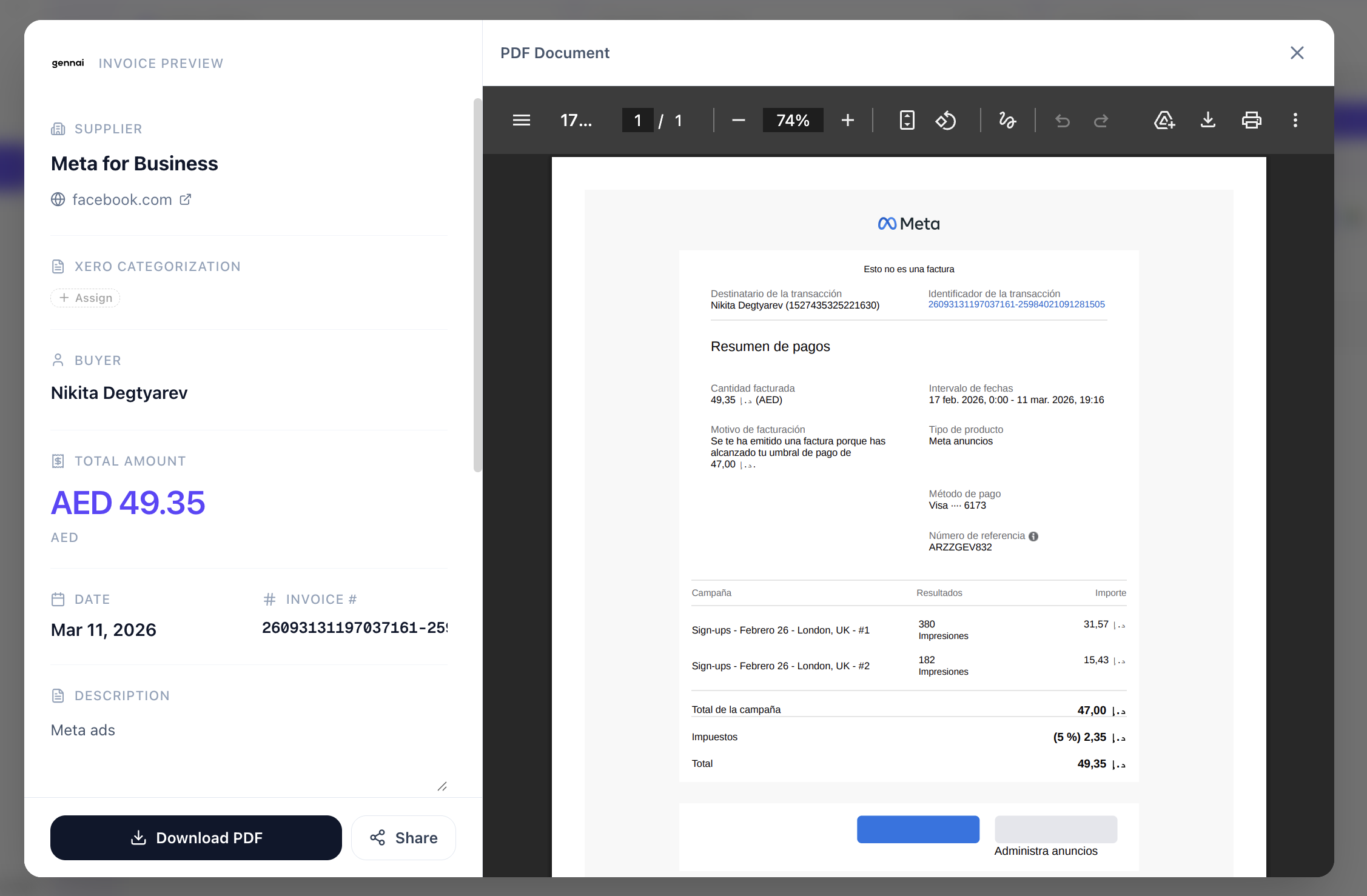Edit the PDF page number field
The height and width of the screenshot is (896, 1367).
[637, 120]
